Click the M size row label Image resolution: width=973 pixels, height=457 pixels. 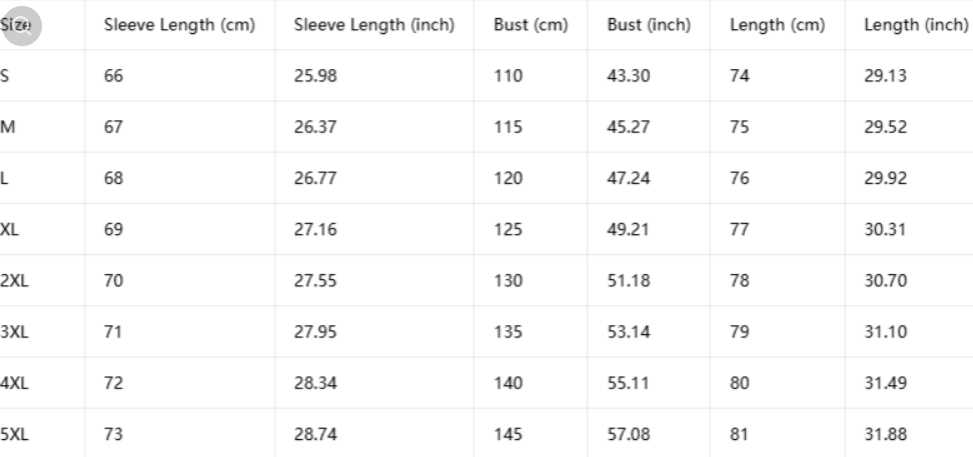[7, 127]
